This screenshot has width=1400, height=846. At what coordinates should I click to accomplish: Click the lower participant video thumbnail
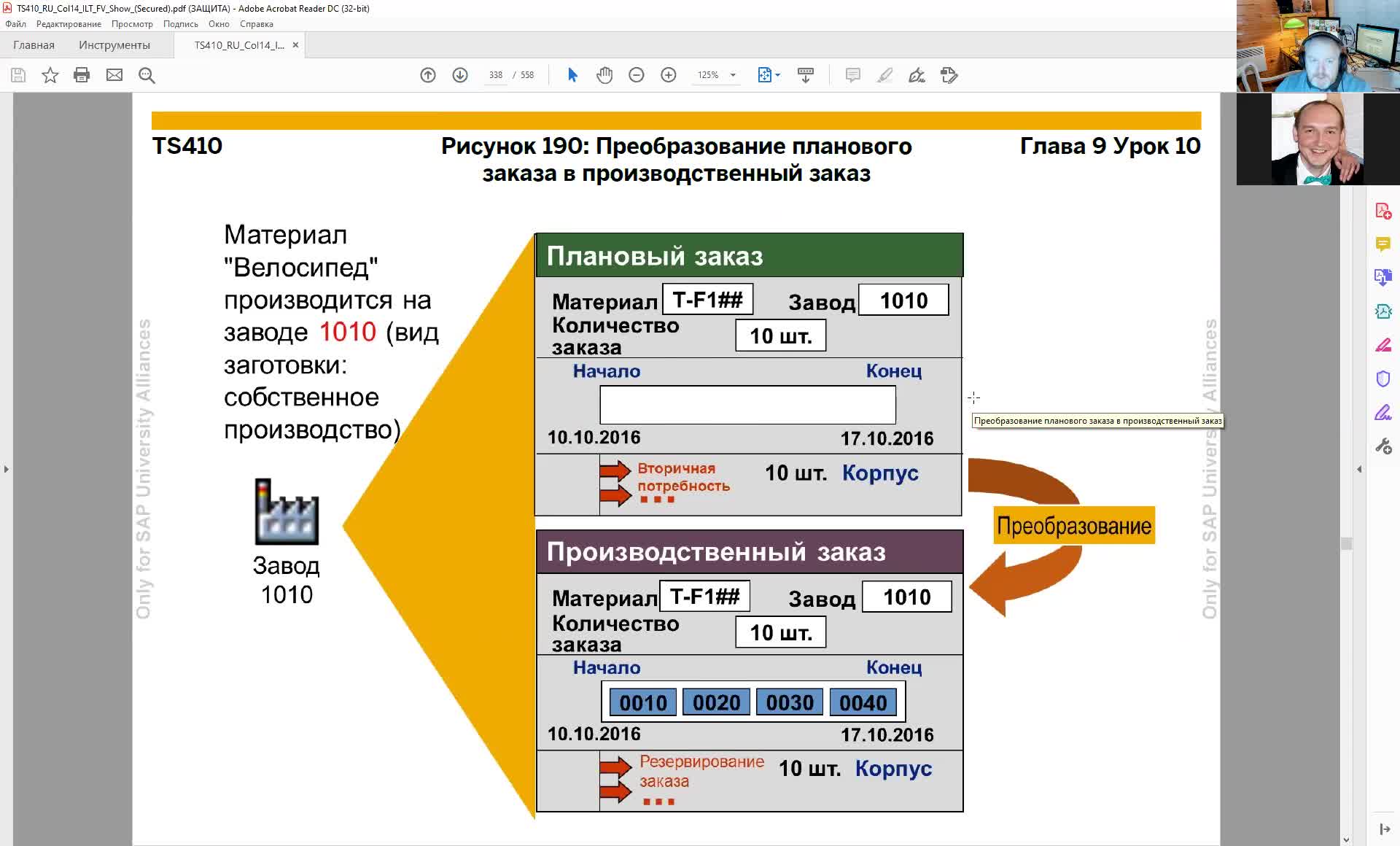[x=1318, y=139]
